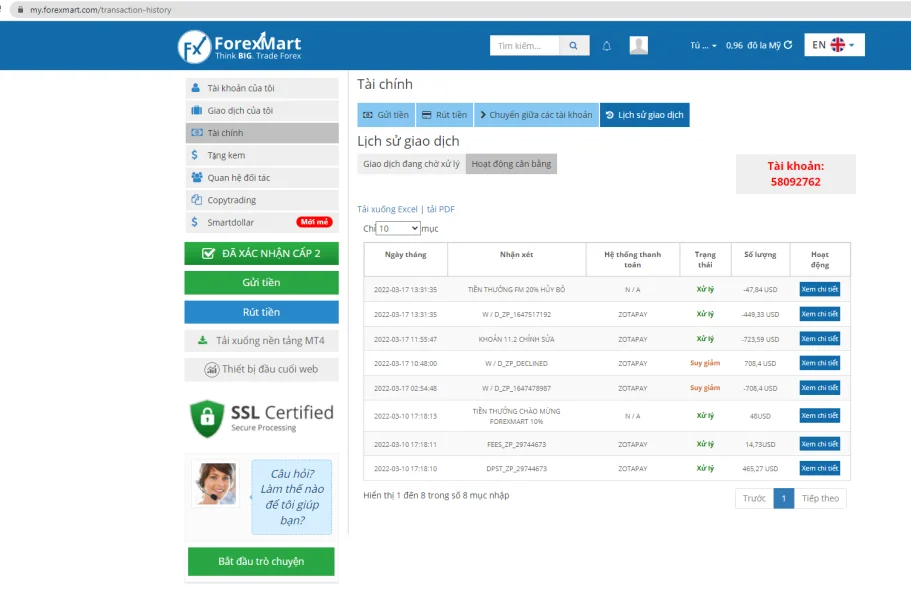Click the tải PDF link
This screenshot has width=911, height=600.
point(441,209)
